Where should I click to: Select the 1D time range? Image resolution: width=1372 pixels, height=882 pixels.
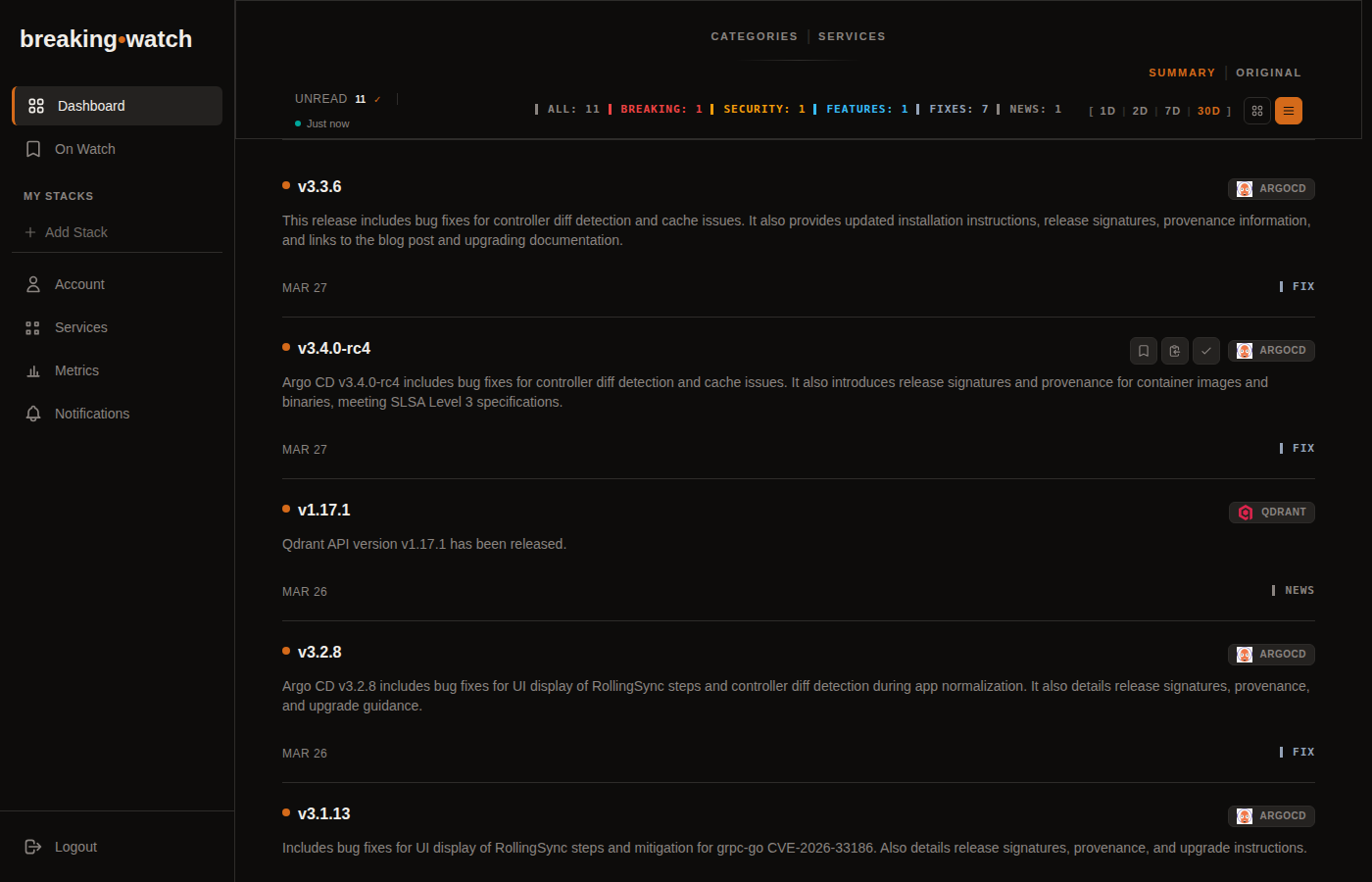coord(1107,111)
